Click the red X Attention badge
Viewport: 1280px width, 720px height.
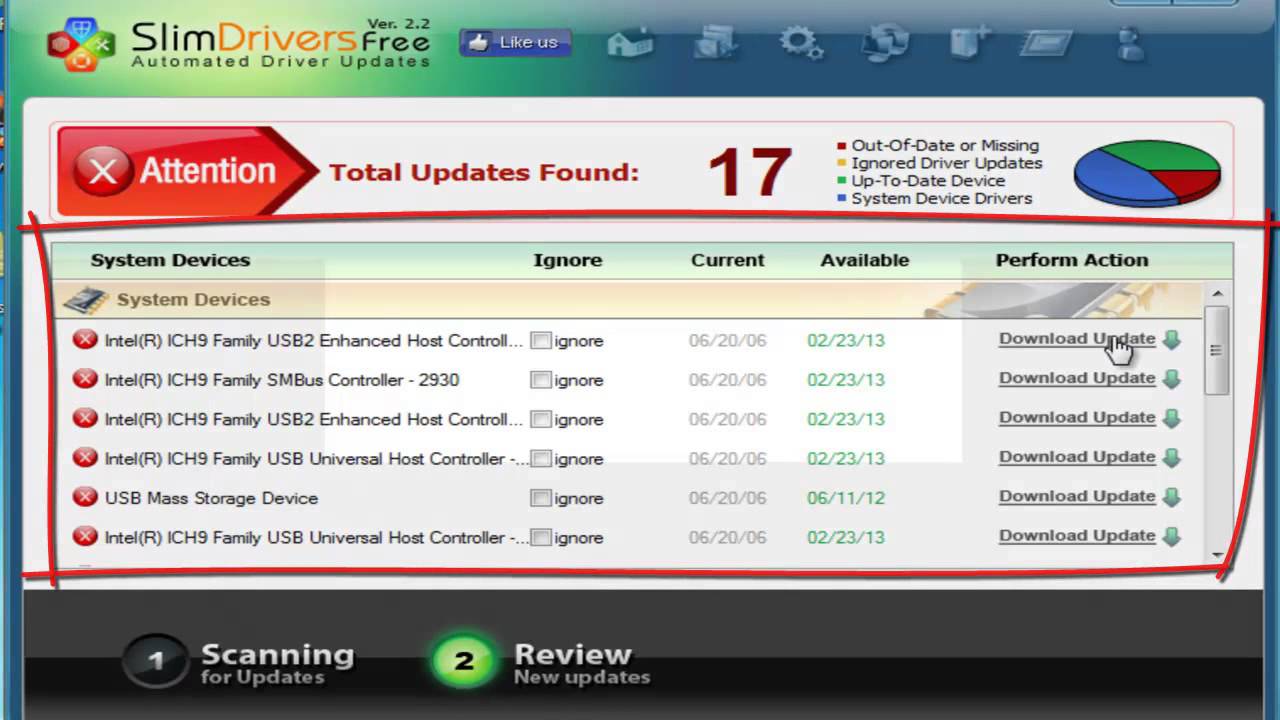tap(185, 171)
